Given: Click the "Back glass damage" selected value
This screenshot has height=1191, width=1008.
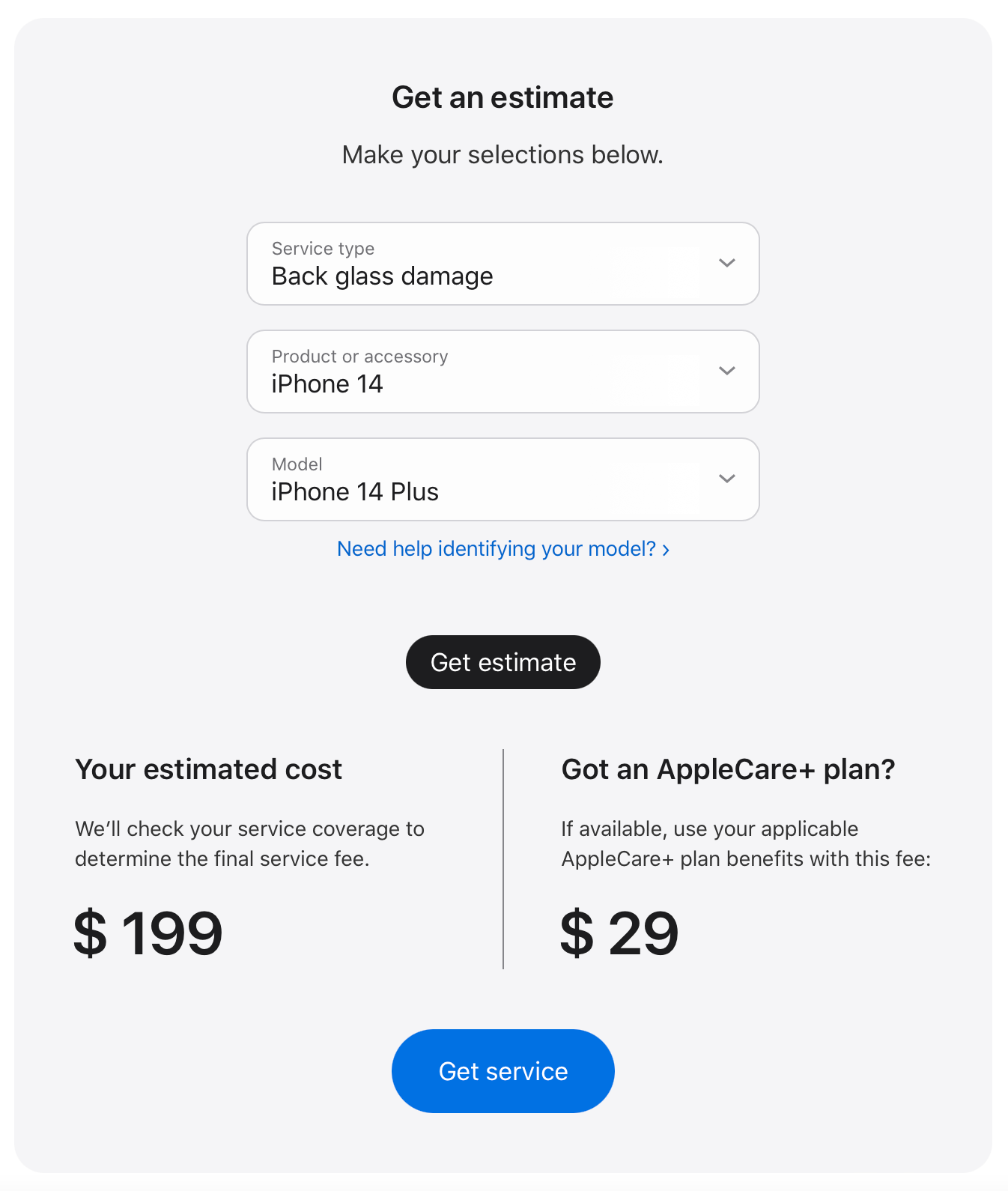Looking at the screenshot, I should (382, 276).
